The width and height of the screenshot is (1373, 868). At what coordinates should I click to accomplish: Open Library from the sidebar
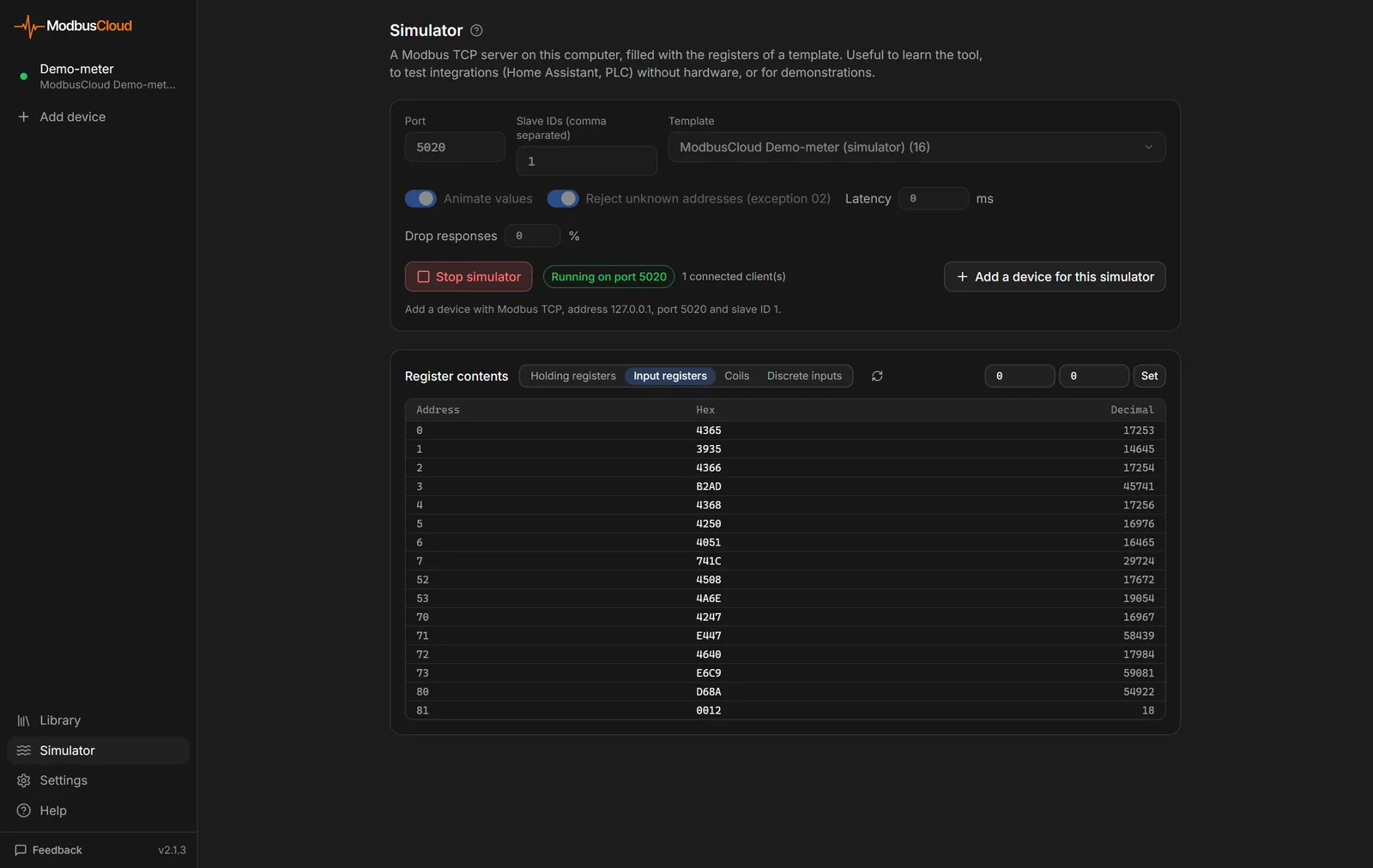98,720
